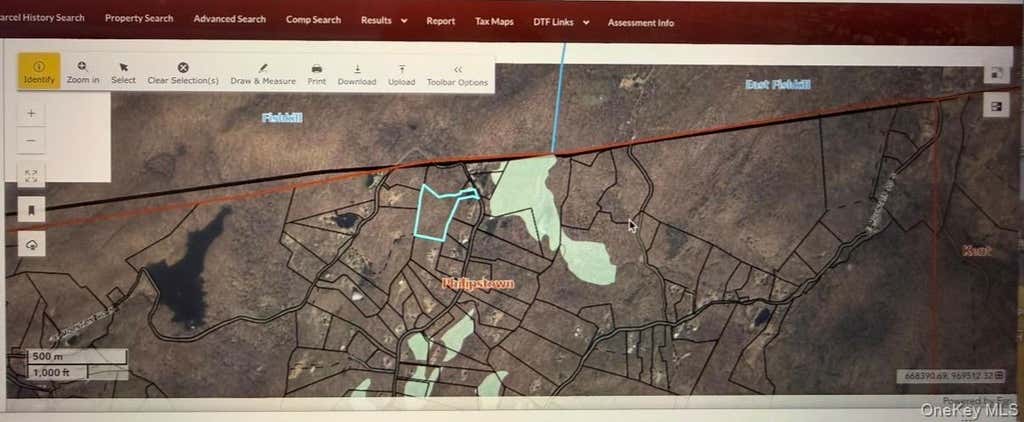Open the Property Search tab
The height and width of the screenshot is (422, 1024).
(x=139, y=18)
